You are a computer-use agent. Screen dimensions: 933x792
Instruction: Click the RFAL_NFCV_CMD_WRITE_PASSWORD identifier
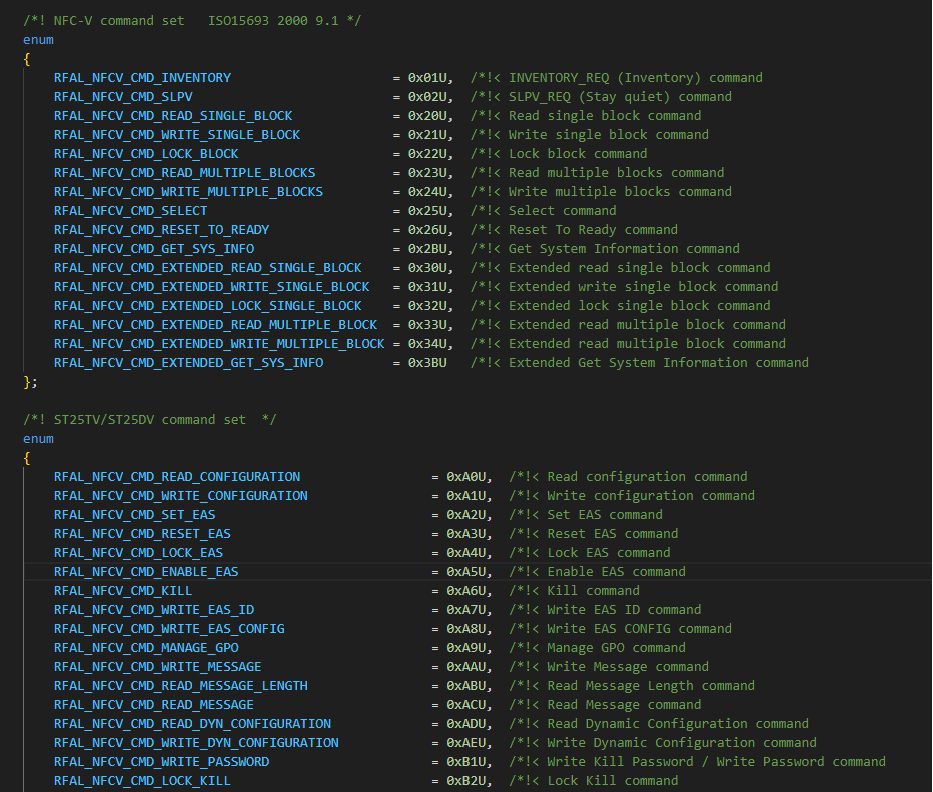coord(161,762)
